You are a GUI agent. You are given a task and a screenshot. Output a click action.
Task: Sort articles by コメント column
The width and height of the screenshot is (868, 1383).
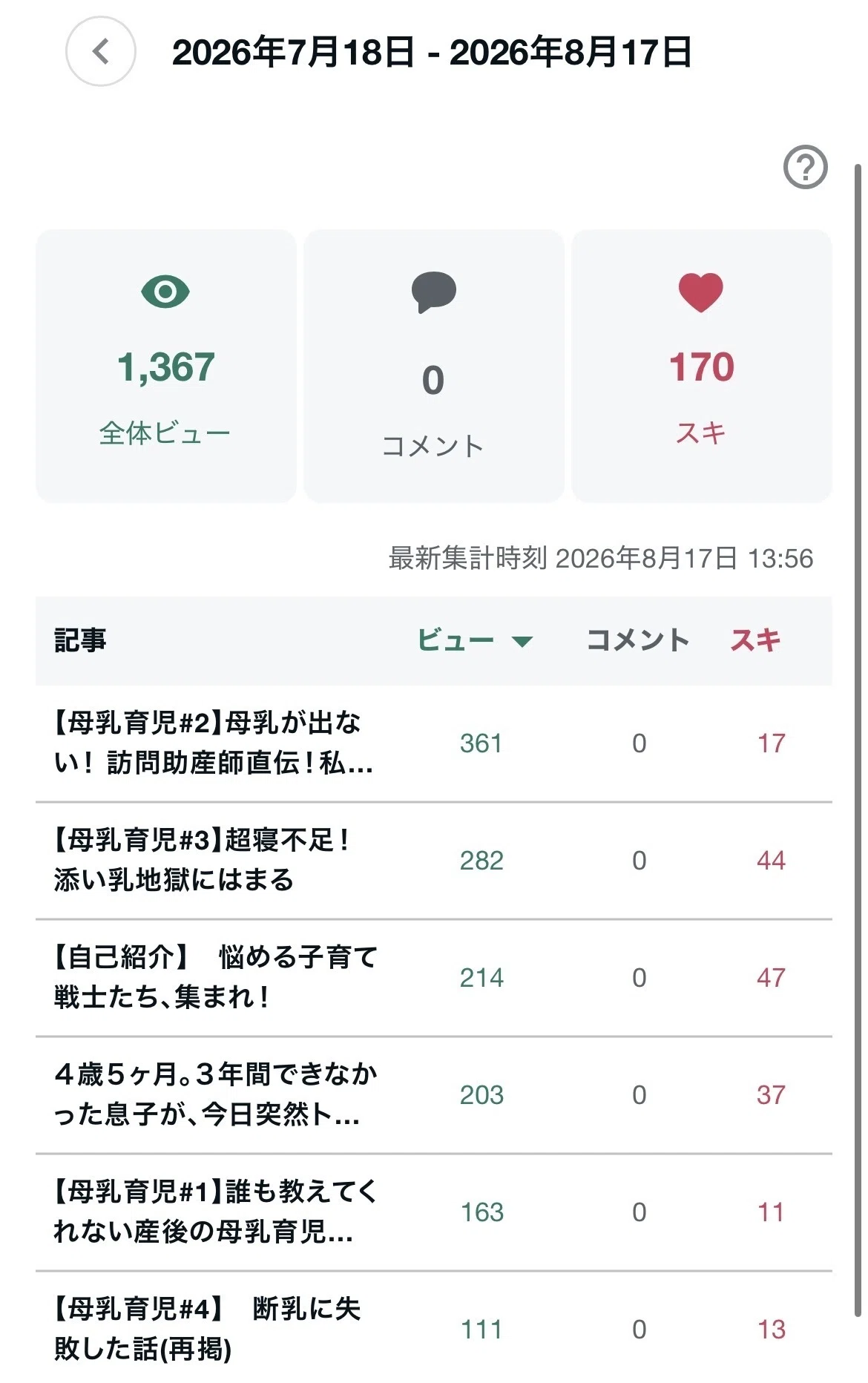(x=637, y=640)
